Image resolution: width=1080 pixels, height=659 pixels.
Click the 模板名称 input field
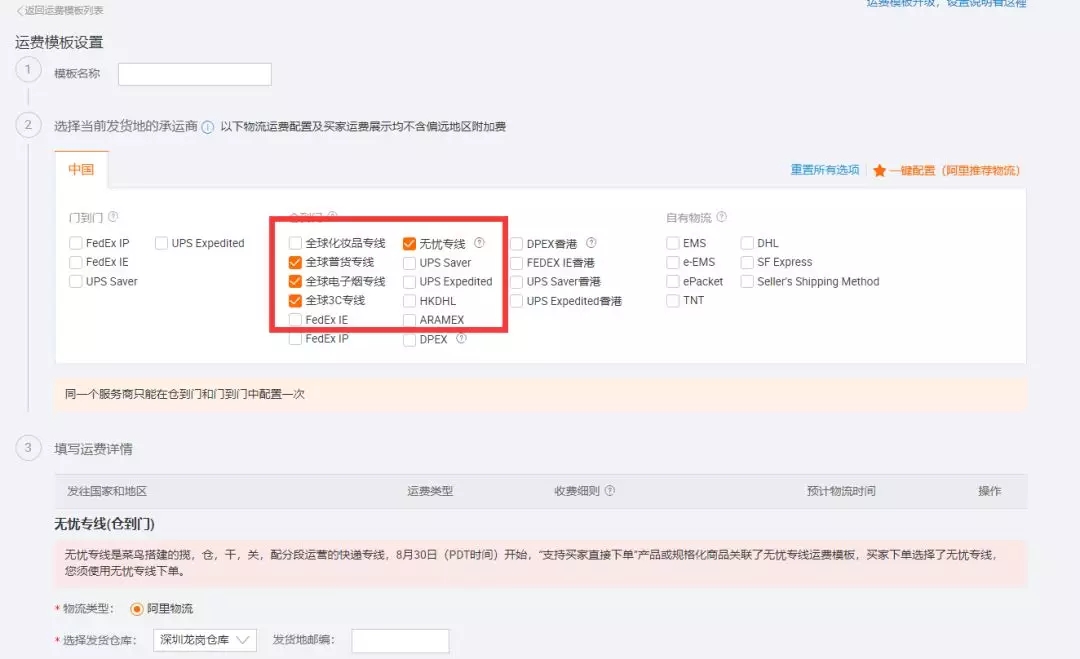point(195,74)
